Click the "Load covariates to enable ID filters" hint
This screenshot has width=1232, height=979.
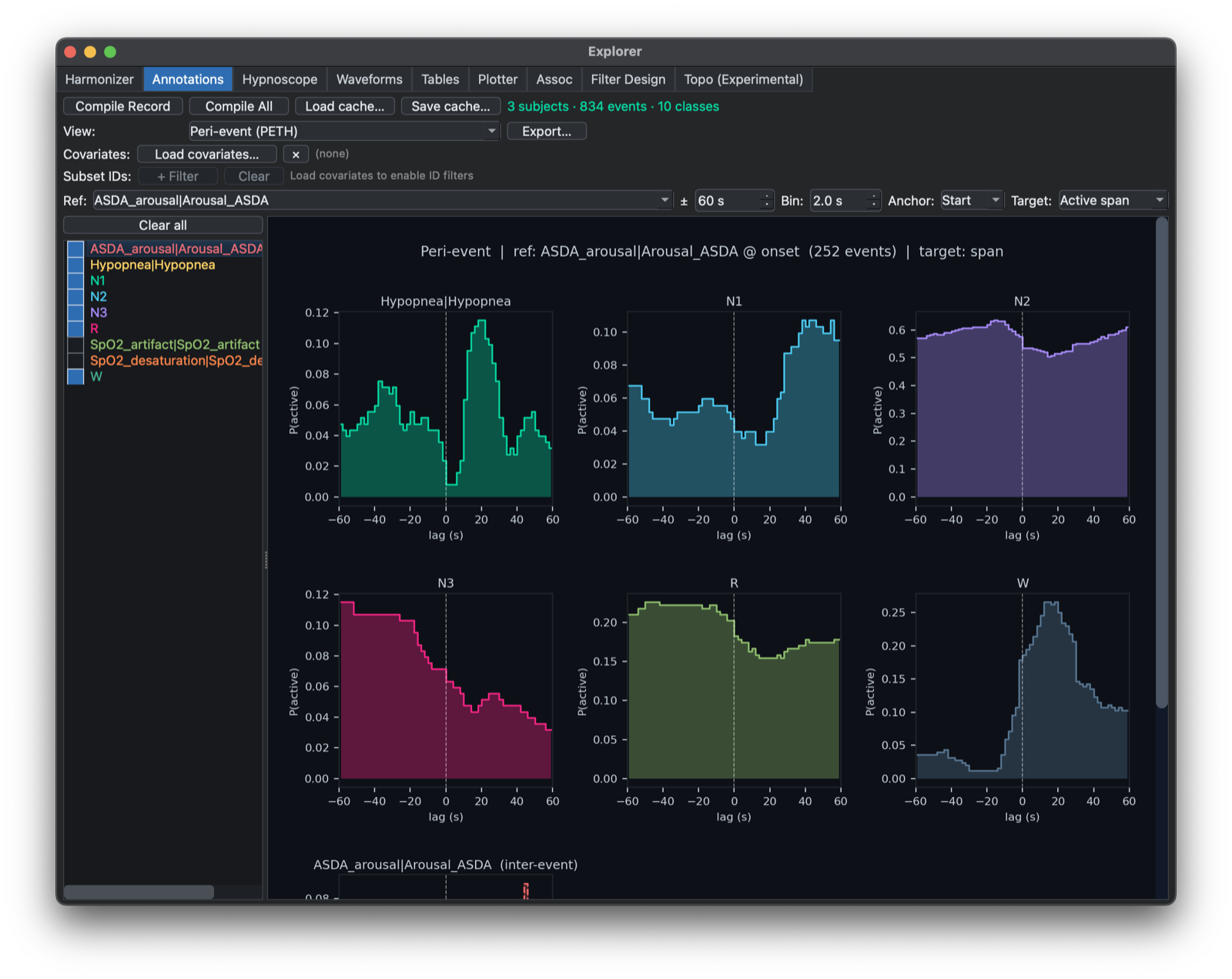381,175
